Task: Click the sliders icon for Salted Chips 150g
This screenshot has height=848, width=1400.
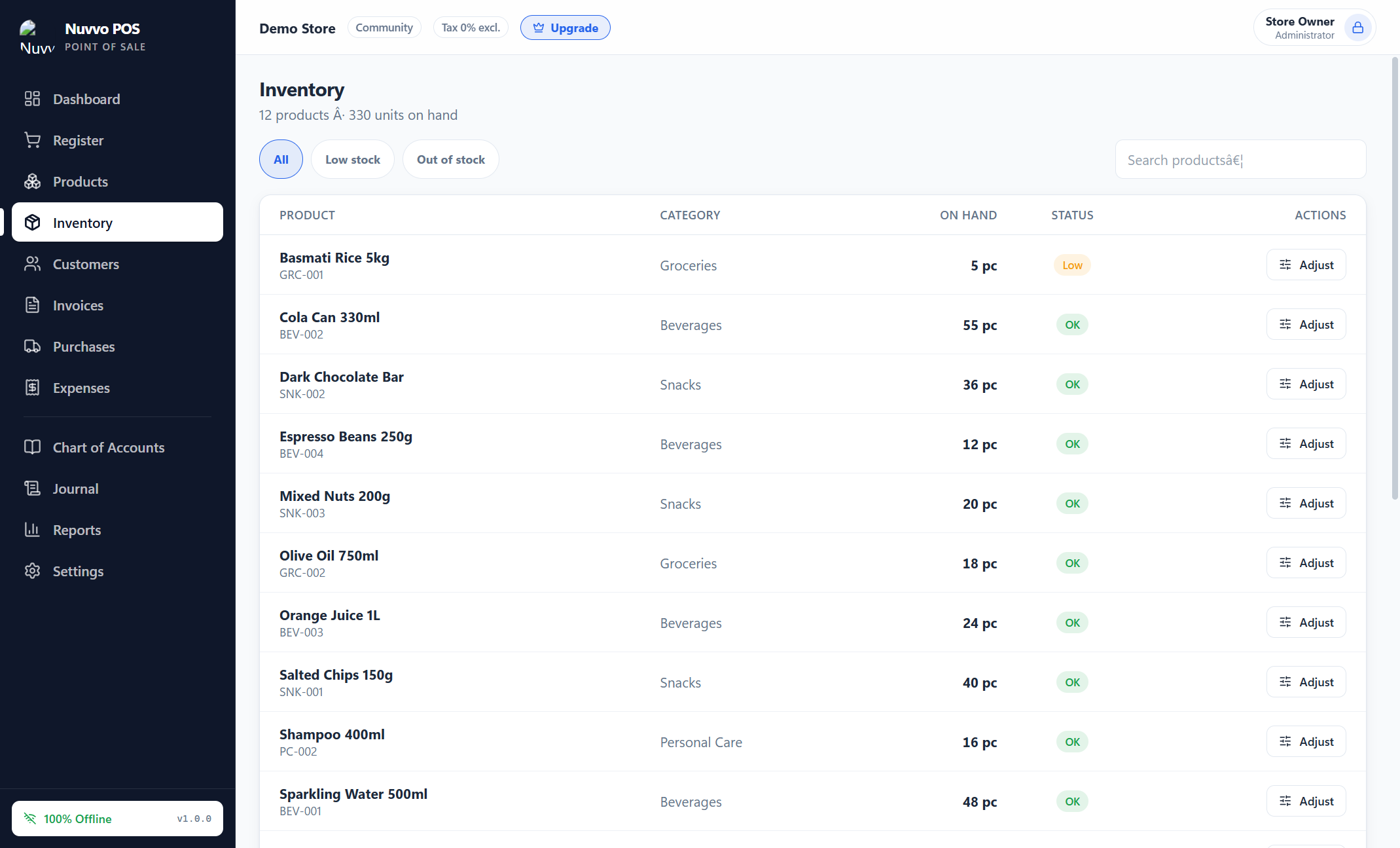Action: (1285, 682)
